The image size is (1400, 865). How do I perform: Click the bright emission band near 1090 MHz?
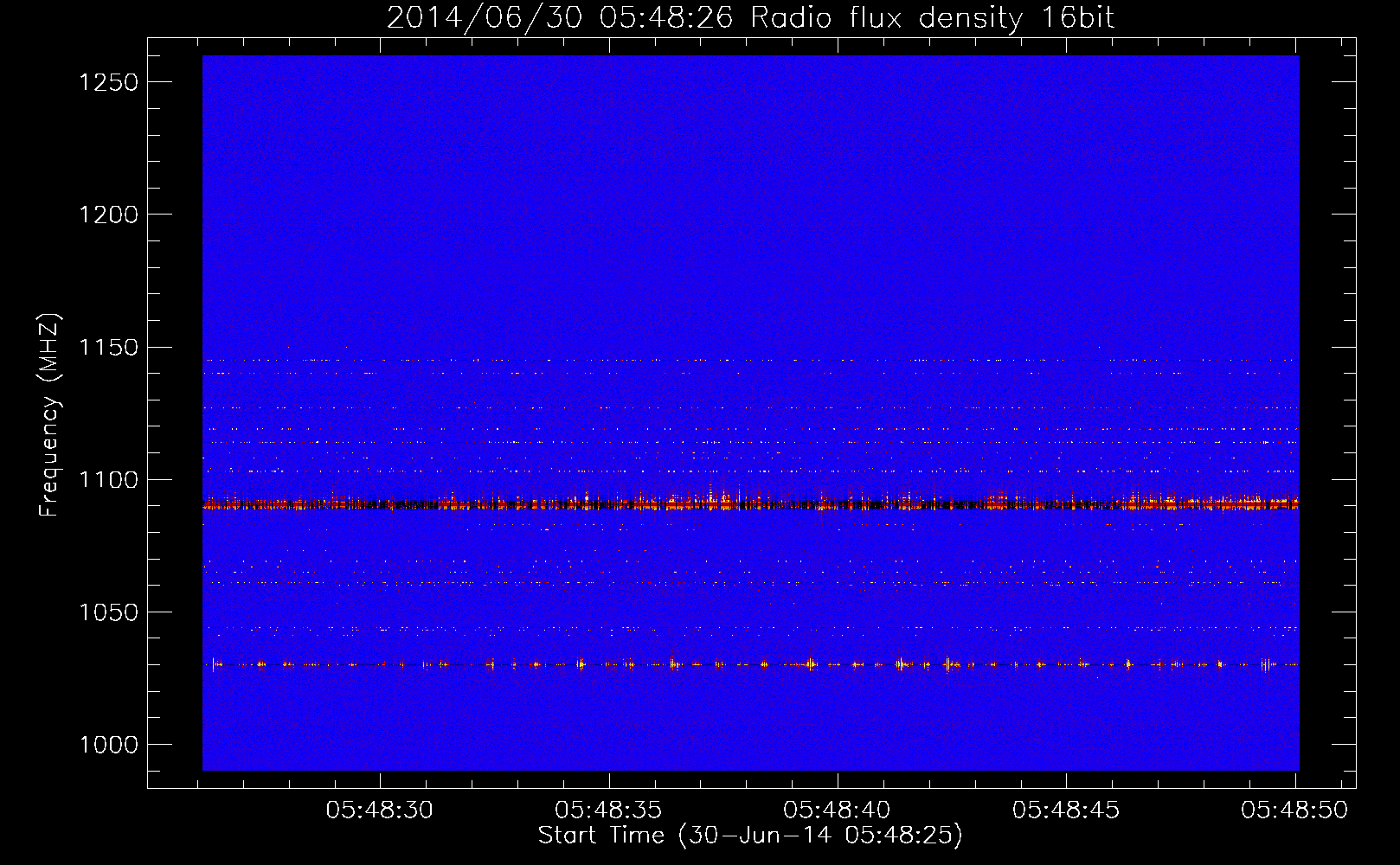(x=750, y=503)
